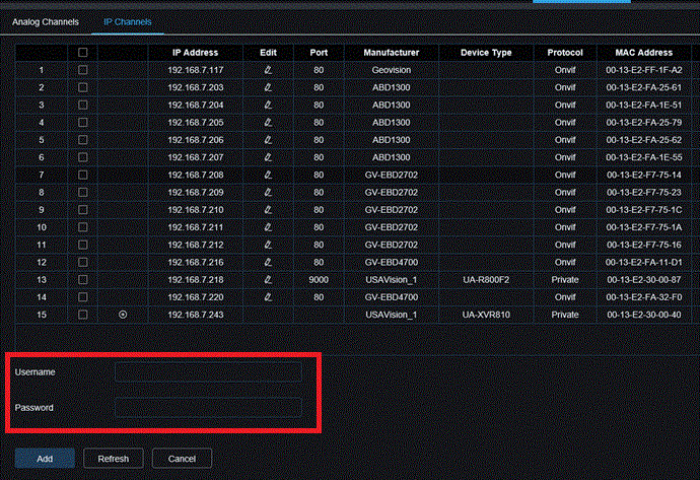Viewport: 700px width, 480px height.
Task: Click the Add button
Action: coord(45,459)
